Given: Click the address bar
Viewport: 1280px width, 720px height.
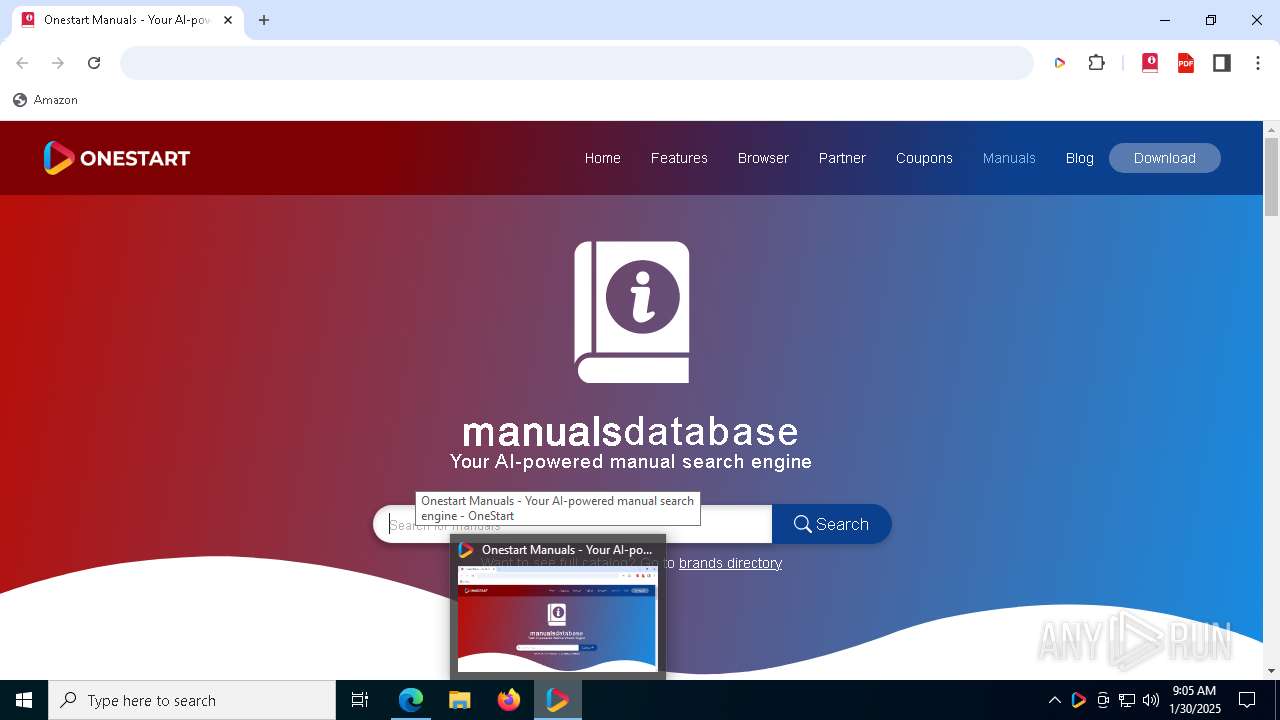Looking at the screenshot, I should (x=577, y=63).
